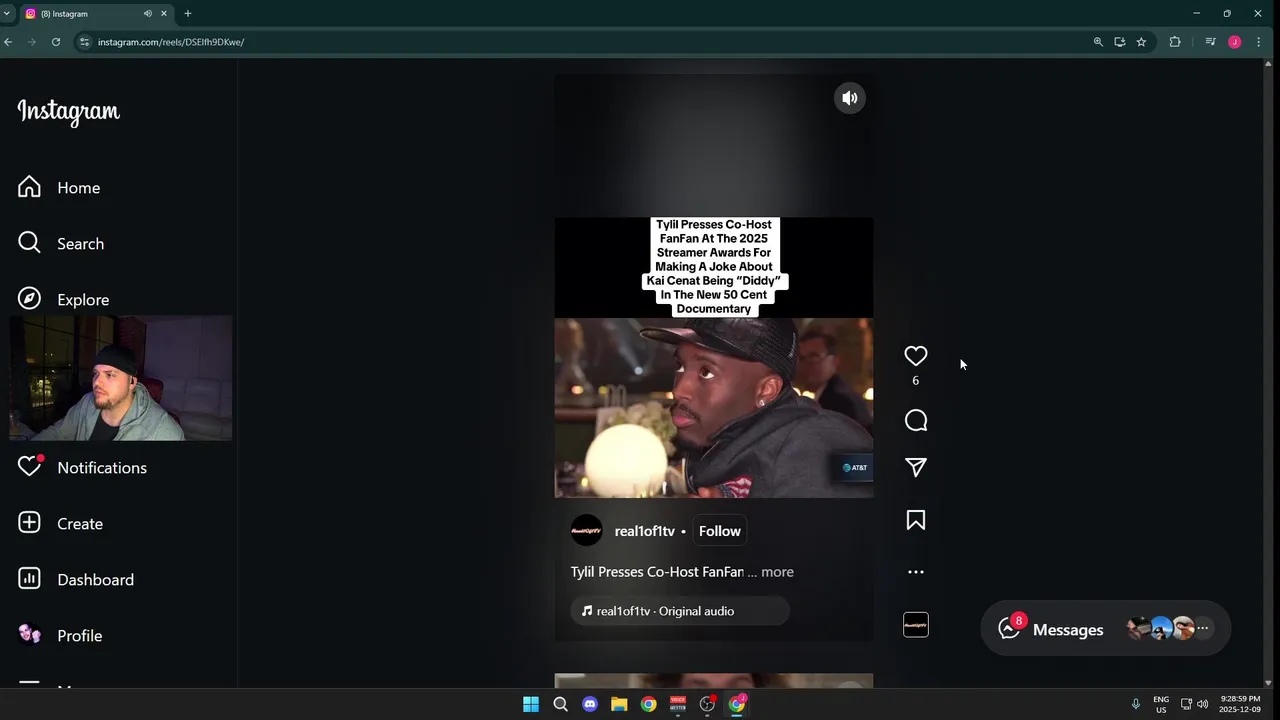Follow the real1of1tv account

(719, 531)
